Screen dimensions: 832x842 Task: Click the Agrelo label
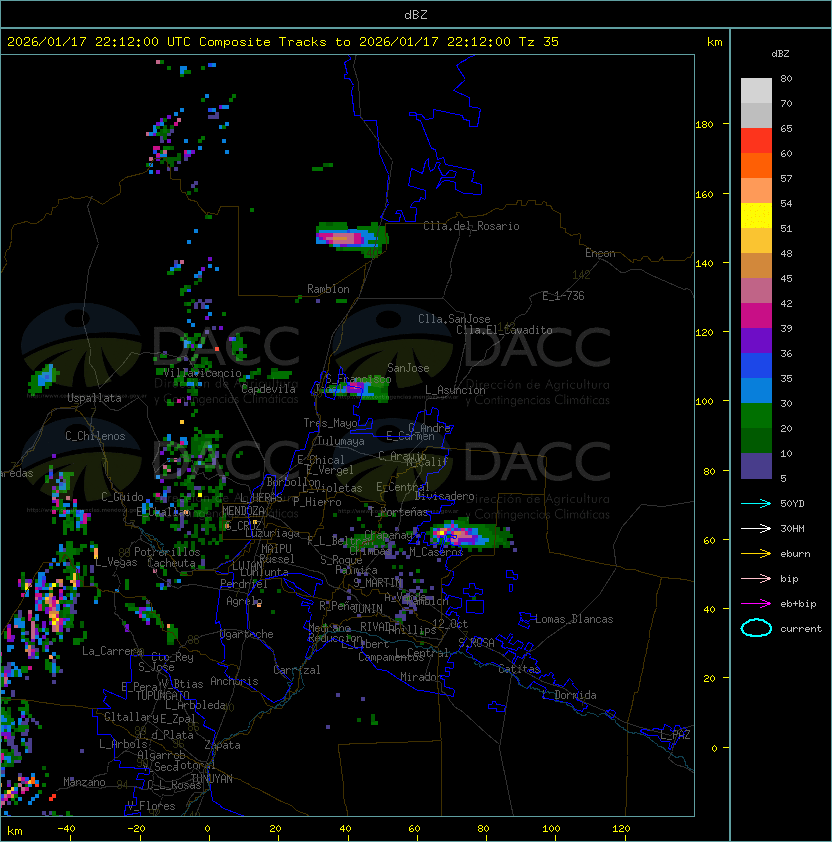244,601
